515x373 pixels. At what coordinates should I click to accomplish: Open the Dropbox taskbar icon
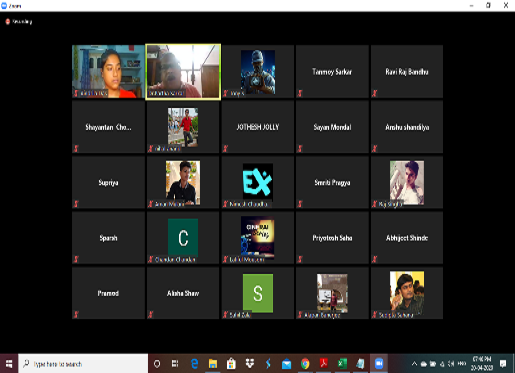(249, 364)
